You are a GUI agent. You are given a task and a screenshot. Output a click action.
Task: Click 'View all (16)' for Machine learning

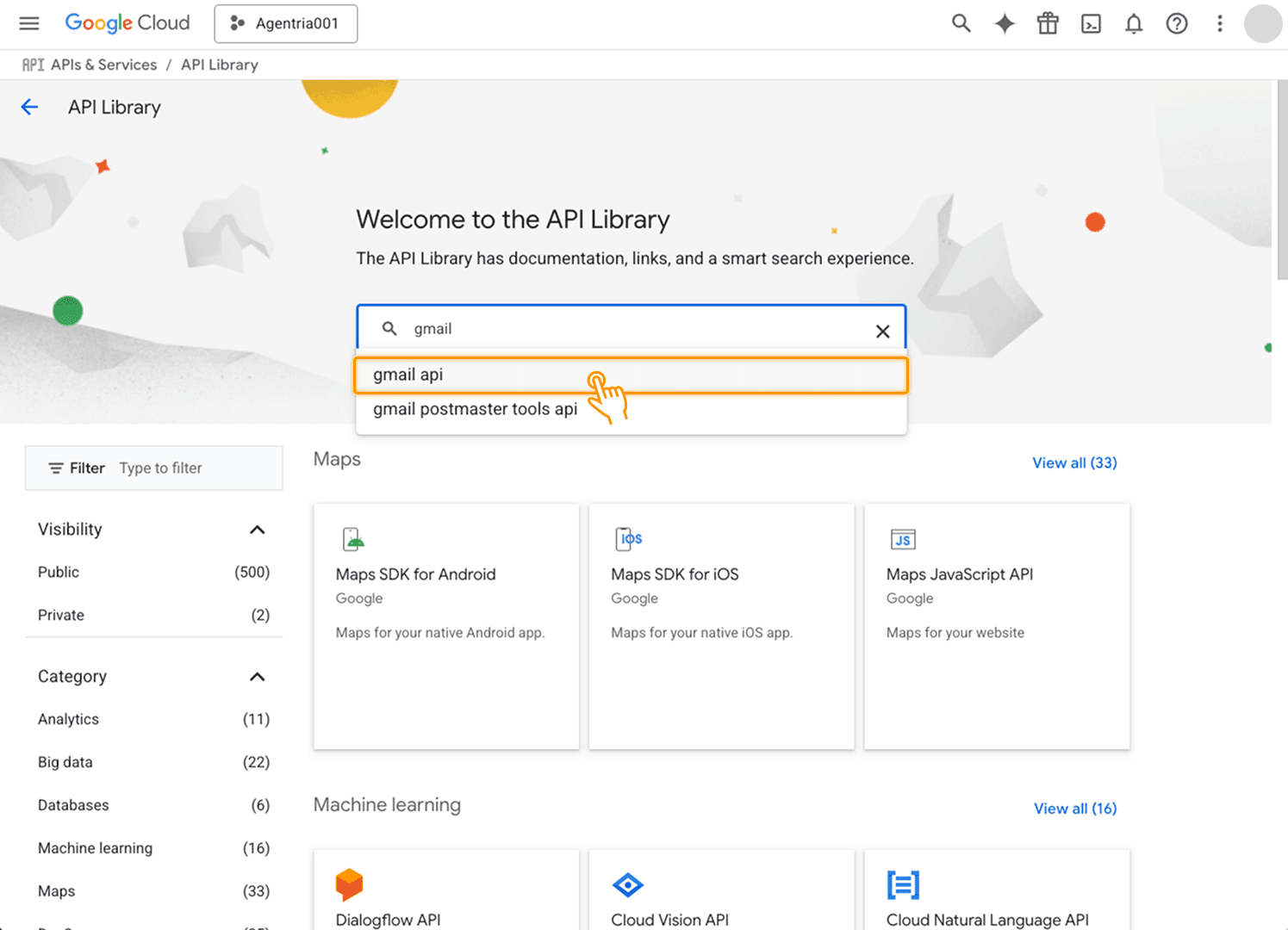(1075, 808)
